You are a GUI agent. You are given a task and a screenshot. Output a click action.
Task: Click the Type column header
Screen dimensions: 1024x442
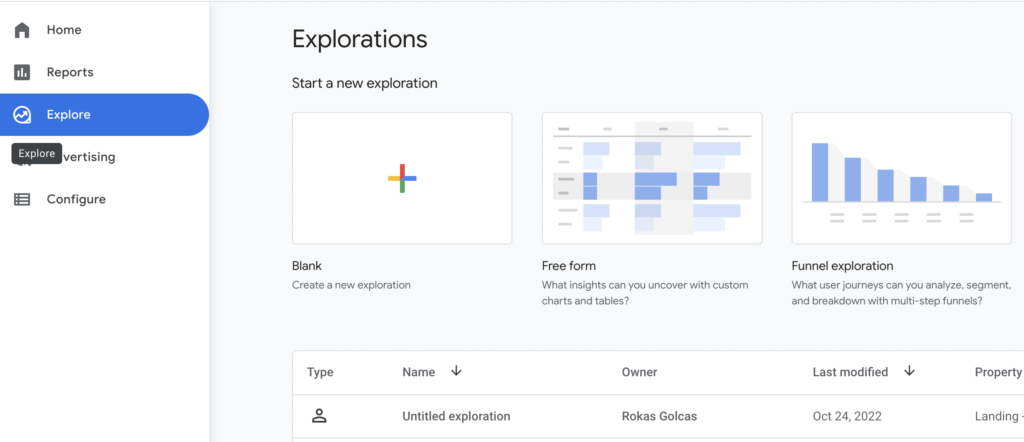click(x=320, y=372)
